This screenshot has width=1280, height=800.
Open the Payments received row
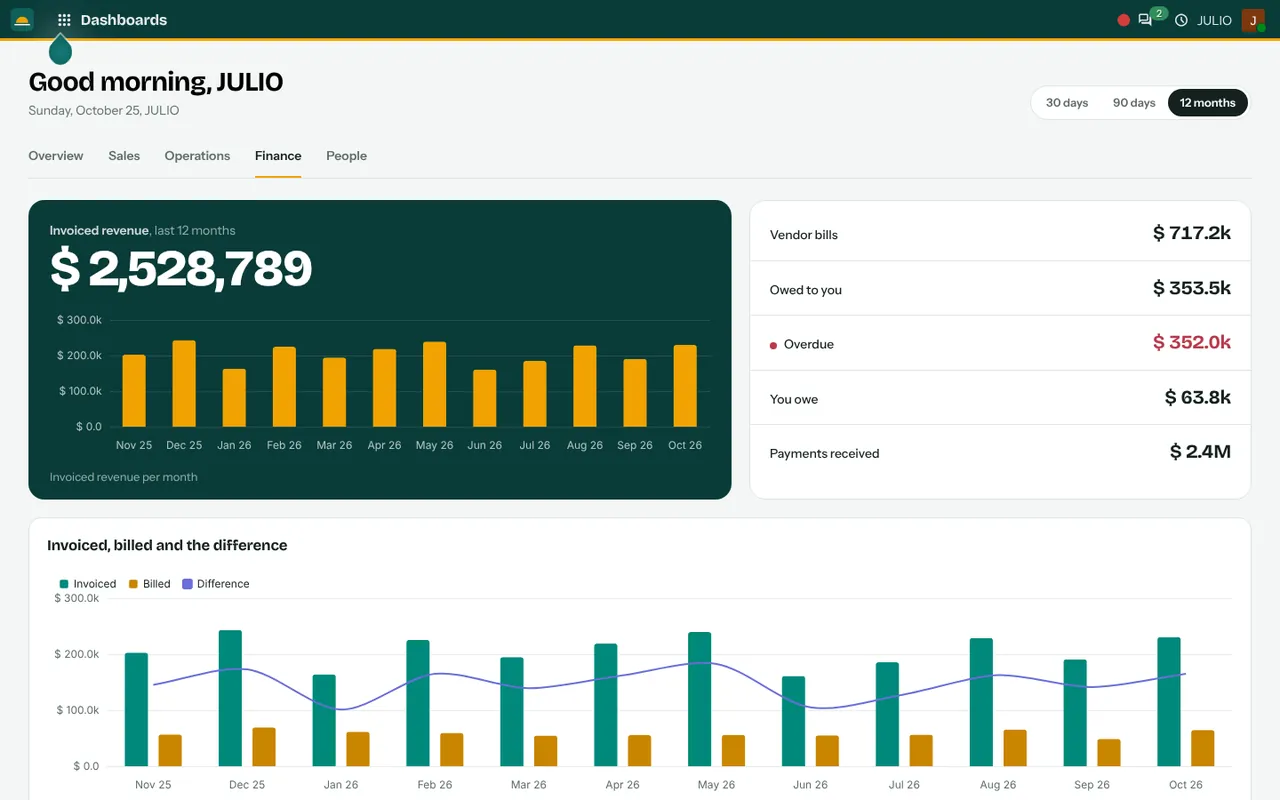point(1000,453)
